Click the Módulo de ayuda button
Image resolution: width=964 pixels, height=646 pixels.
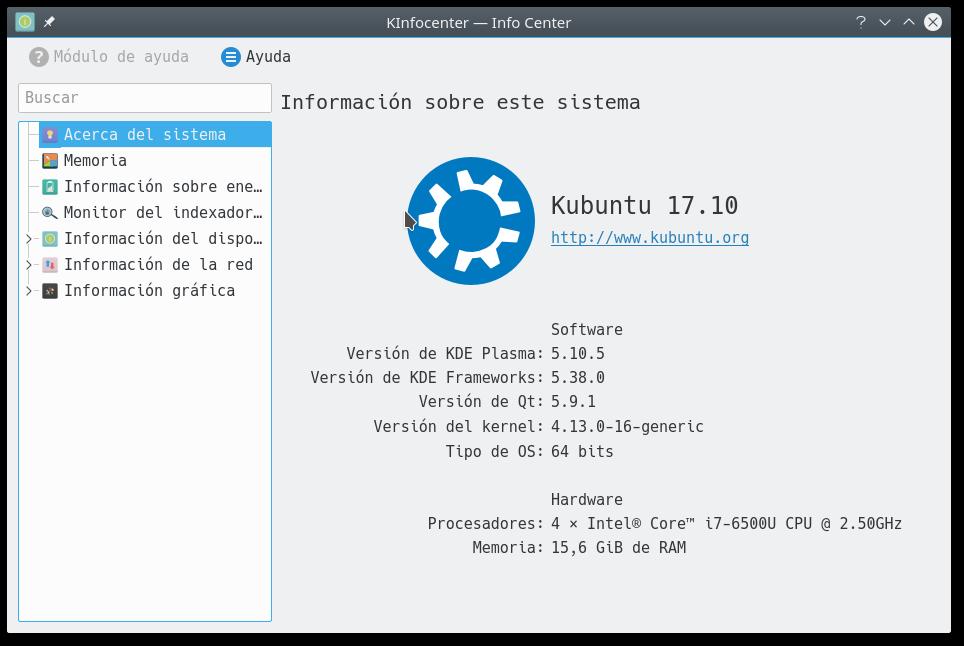[x=109, y=57]
